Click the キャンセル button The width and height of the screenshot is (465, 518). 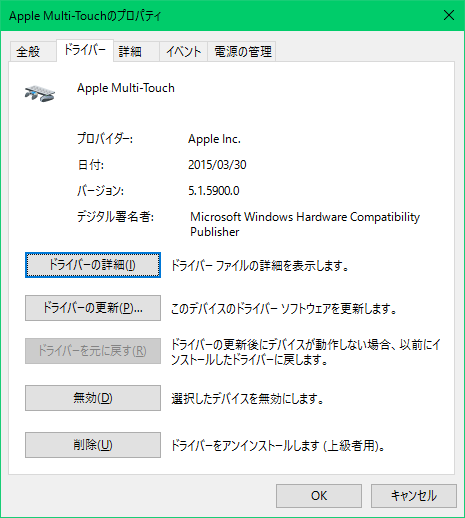[414, 496]
